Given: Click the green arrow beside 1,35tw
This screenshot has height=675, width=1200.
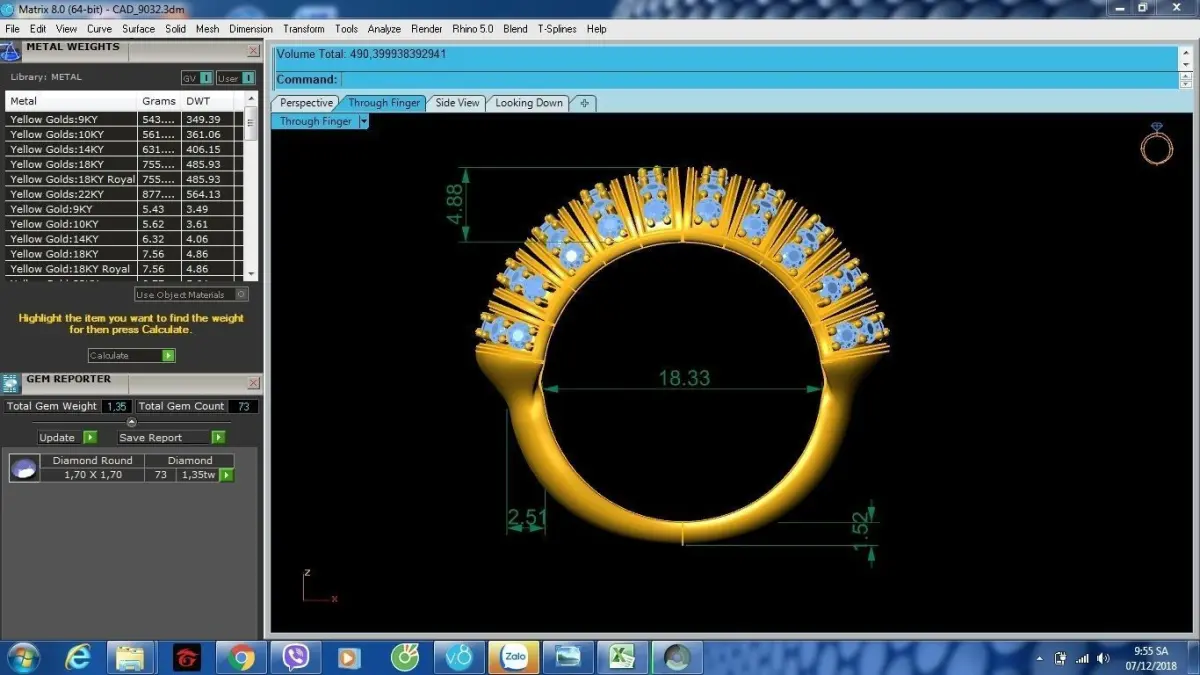Looking at the screenshot, I should 226,475.
